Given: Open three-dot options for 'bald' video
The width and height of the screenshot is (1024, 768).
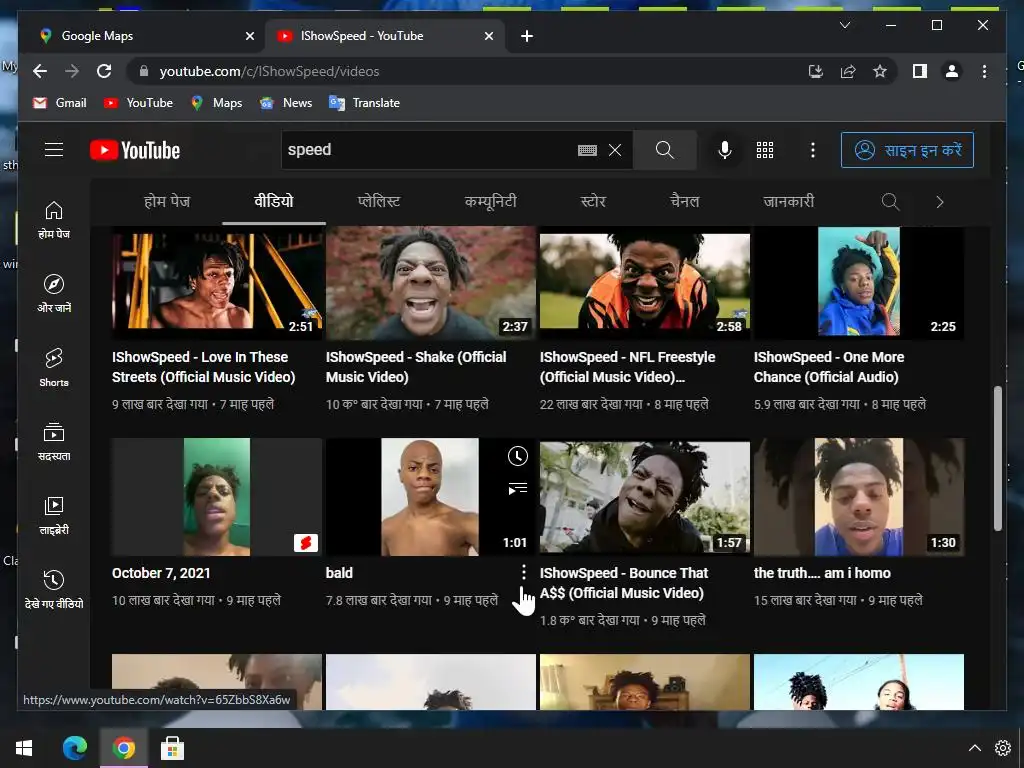Looking at the screenshot, I should click(524, 573).
